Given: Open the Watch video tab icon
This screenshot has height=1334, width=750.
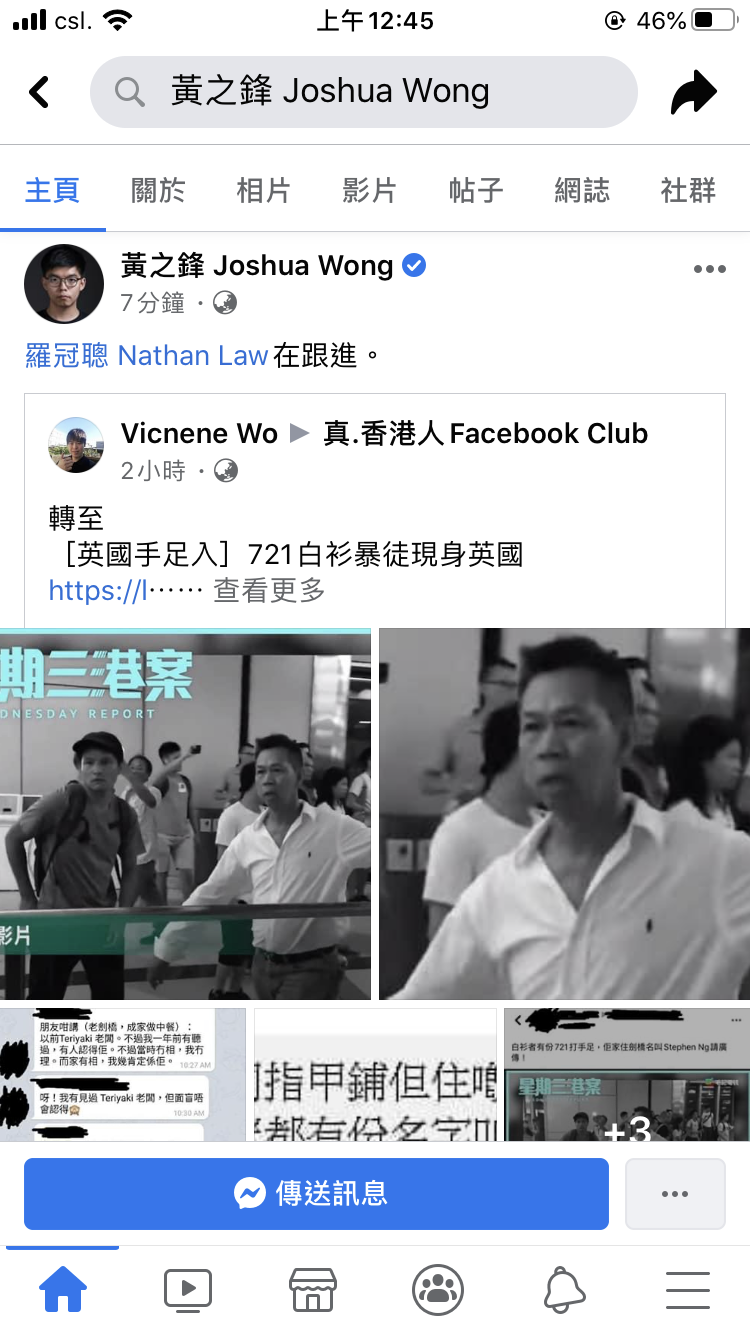Looking at the screenshot, I should click(x=188, y=1290).
